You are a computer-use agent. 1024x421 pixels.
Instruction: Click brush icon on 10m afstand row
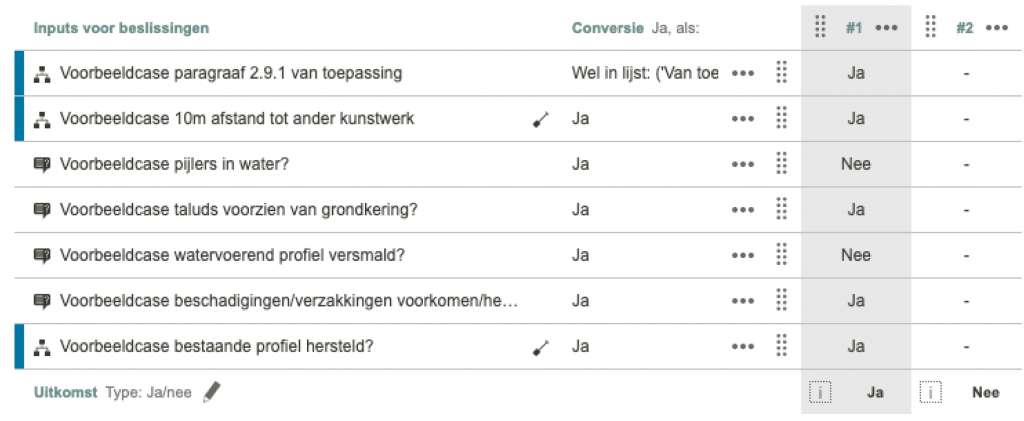click(x=541, y=119)
